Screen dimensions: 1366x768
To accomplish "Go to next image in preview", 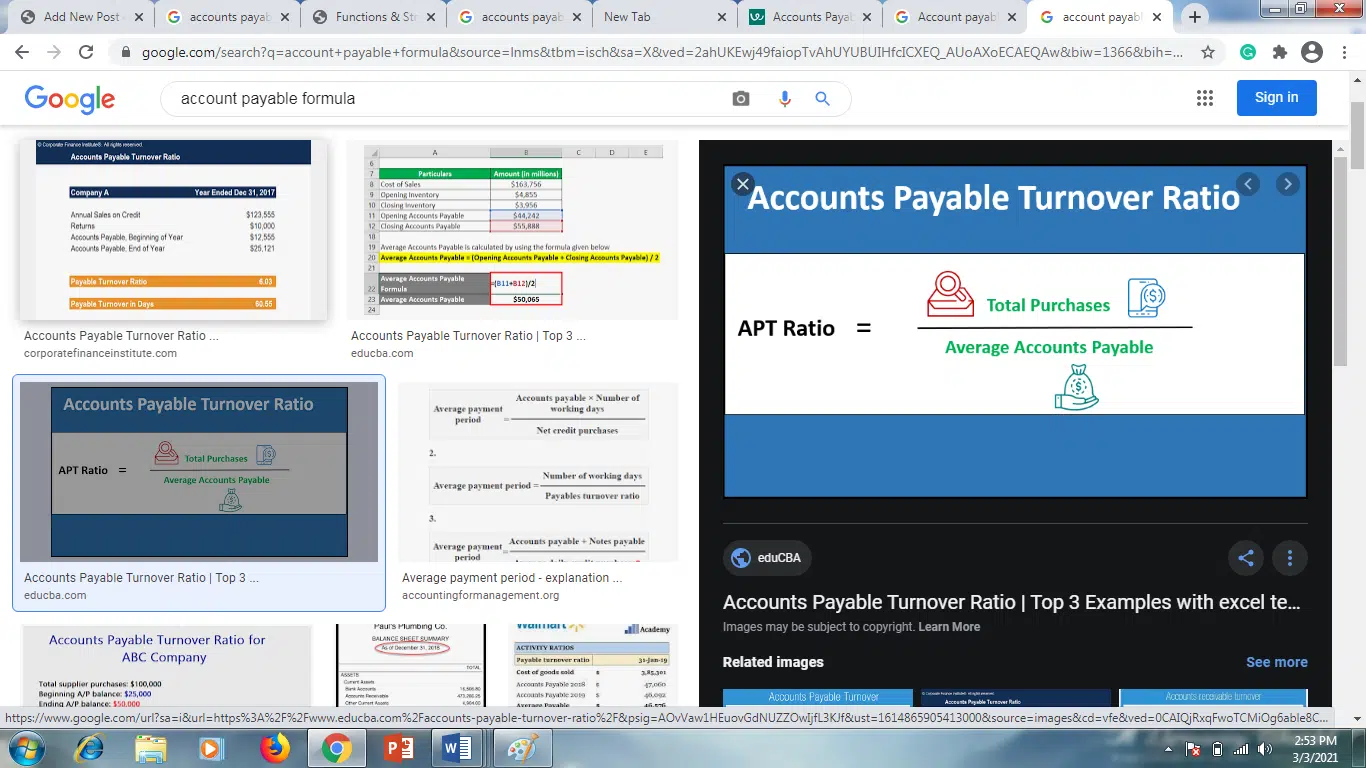I will pyautogui.click(x=1288, y=184).
